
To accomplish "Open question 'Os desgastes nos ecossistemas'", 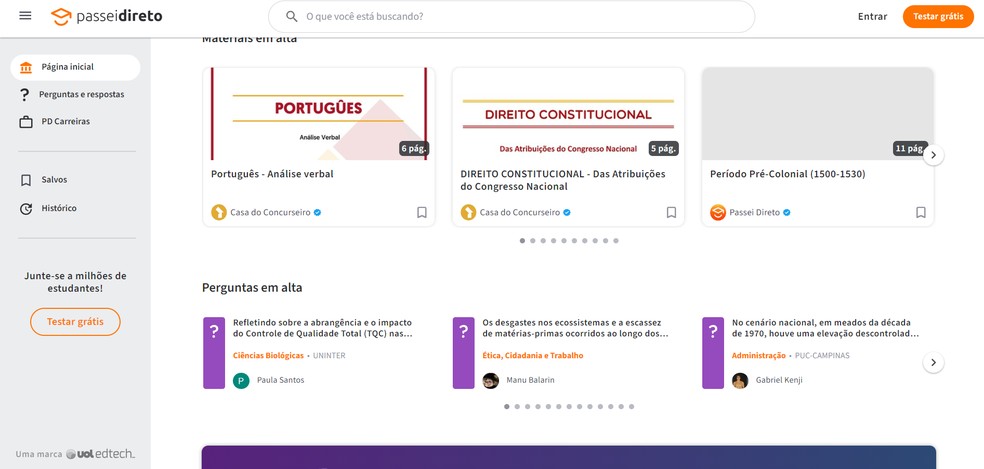I will tap(575, 328).
